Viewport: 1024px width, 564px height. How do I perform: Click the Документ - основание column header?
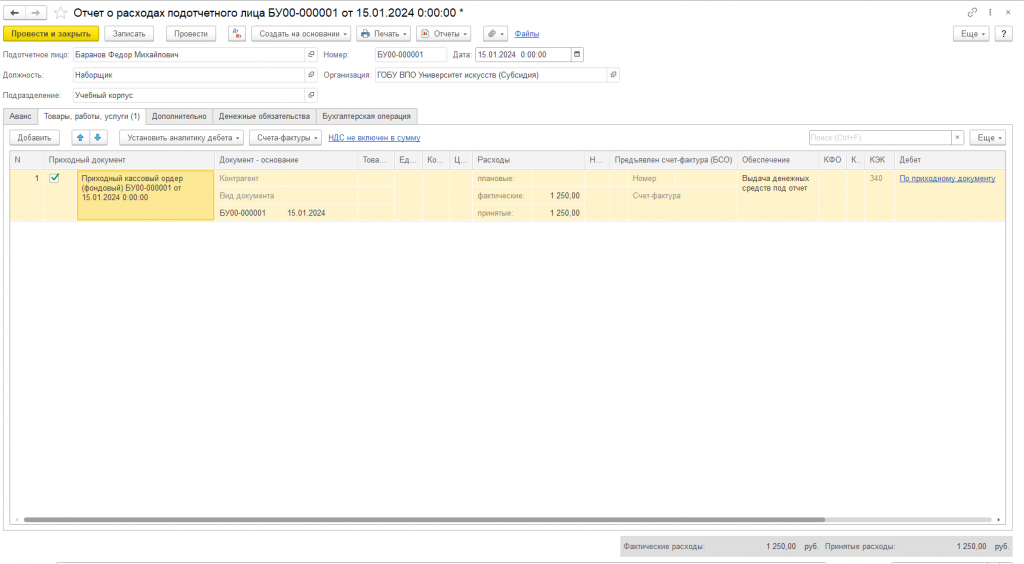click(286, 160)
